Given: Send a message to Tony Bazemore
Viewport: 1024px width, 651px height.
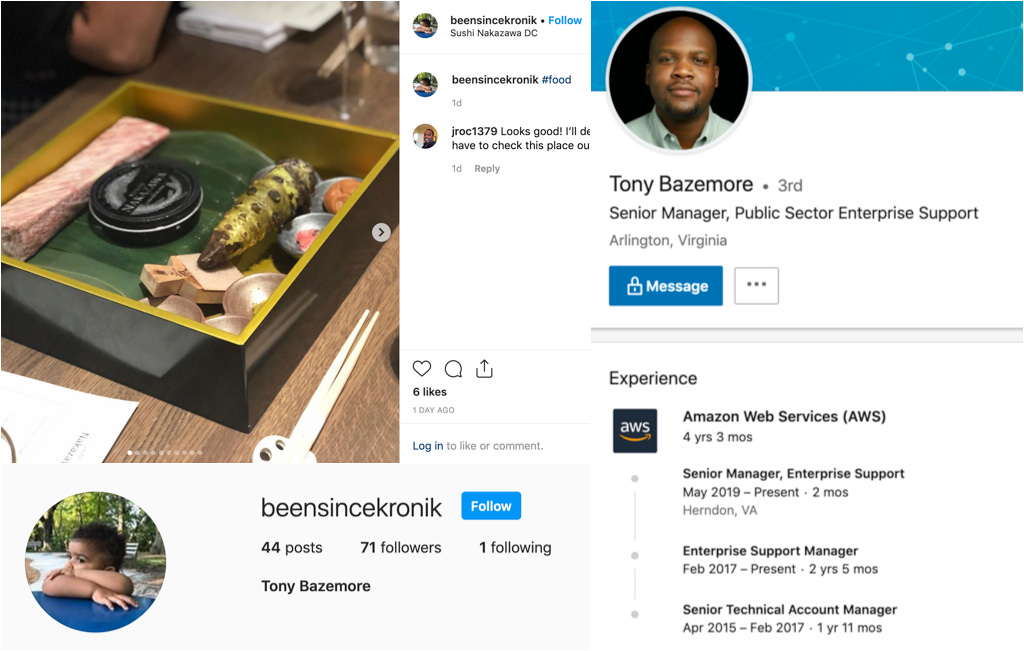Looking at the screenshot, I should pos(665,285).
